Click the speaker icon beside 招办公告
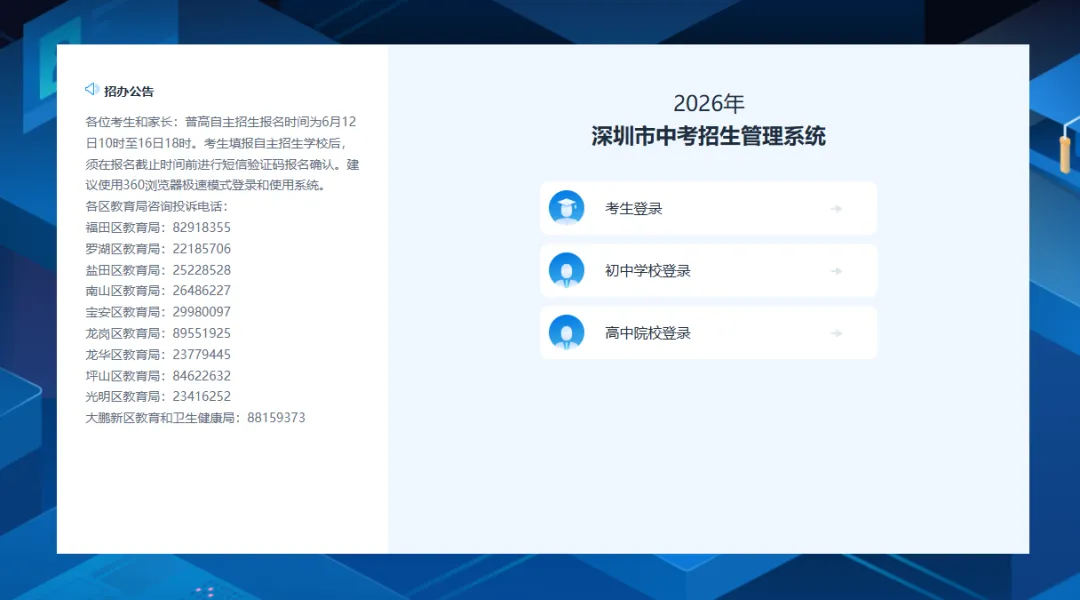Image resolution: width=1080 pixels, height=600 pixels. [92, 90]
